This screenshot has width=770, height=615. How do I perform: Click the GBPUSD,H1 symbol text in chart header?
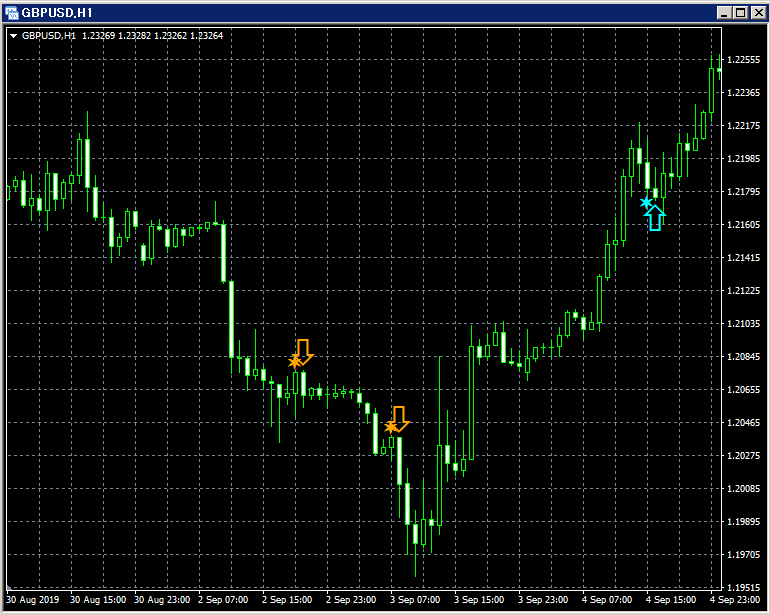[49, 36]
